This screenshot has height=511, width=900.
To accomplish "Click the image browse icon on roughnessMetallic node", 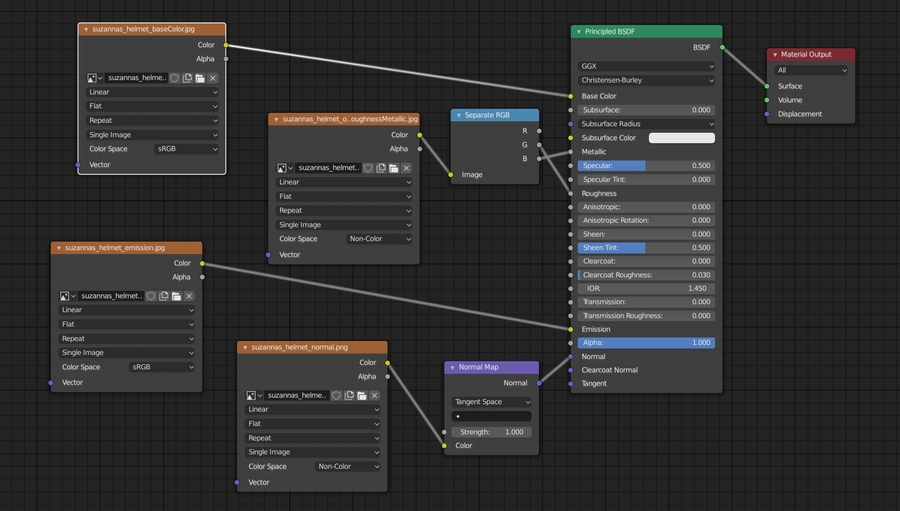I will coord(284,168).
